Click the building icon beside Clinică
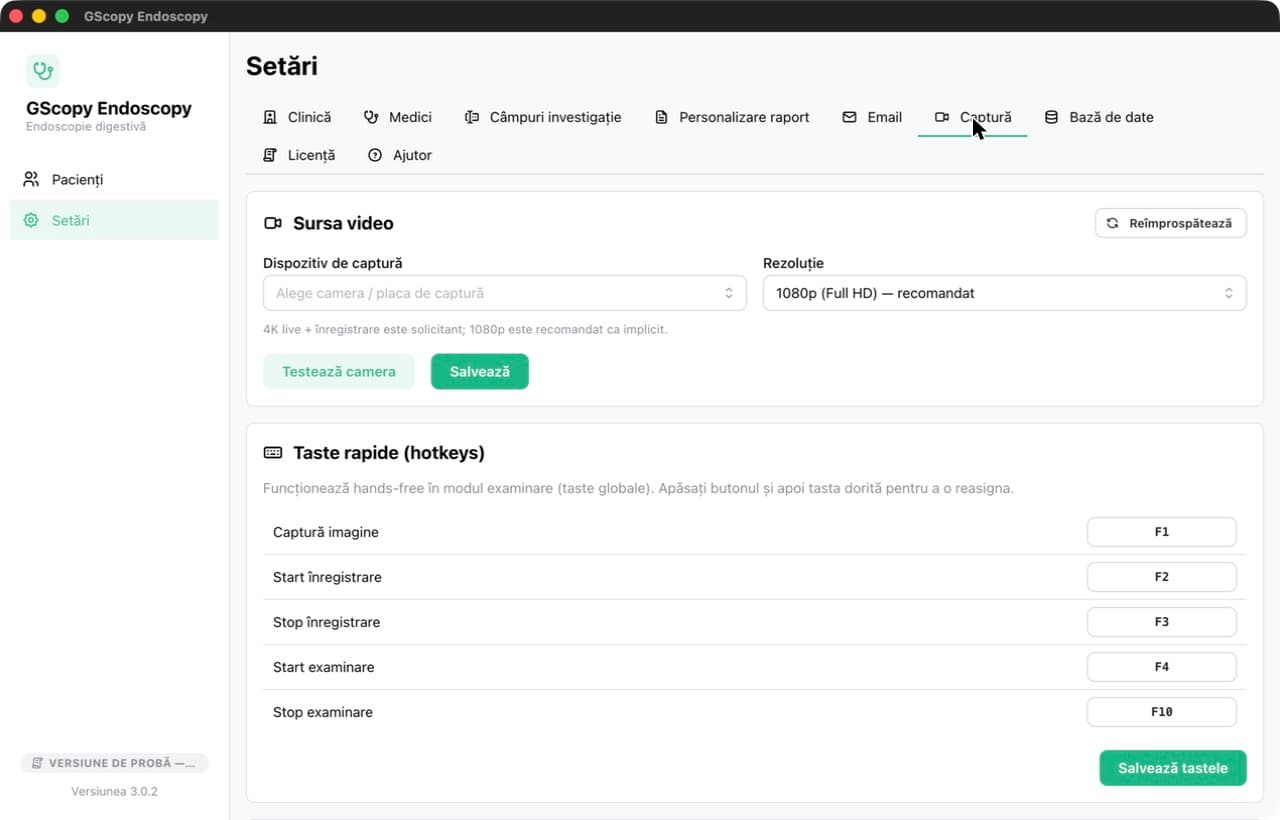This screenshot has width=1280, height=820. click(x=270, y=117)
